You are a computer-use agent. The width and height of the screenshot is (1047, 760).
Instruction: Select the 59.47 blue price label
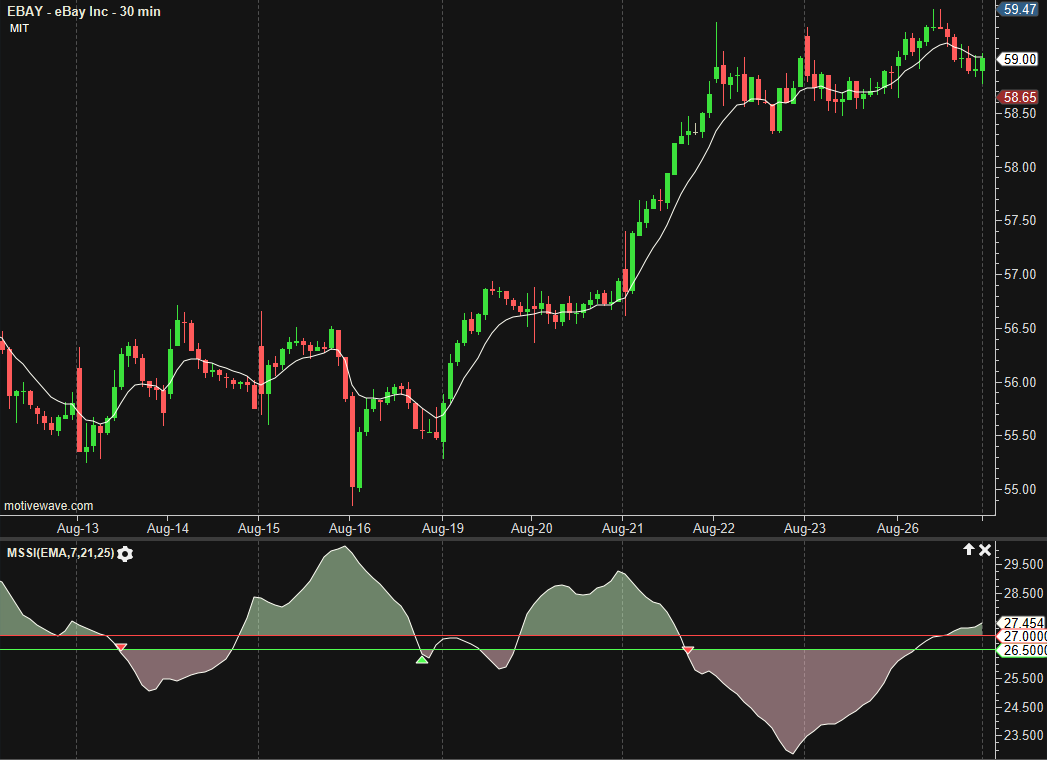coord(1020,9)
